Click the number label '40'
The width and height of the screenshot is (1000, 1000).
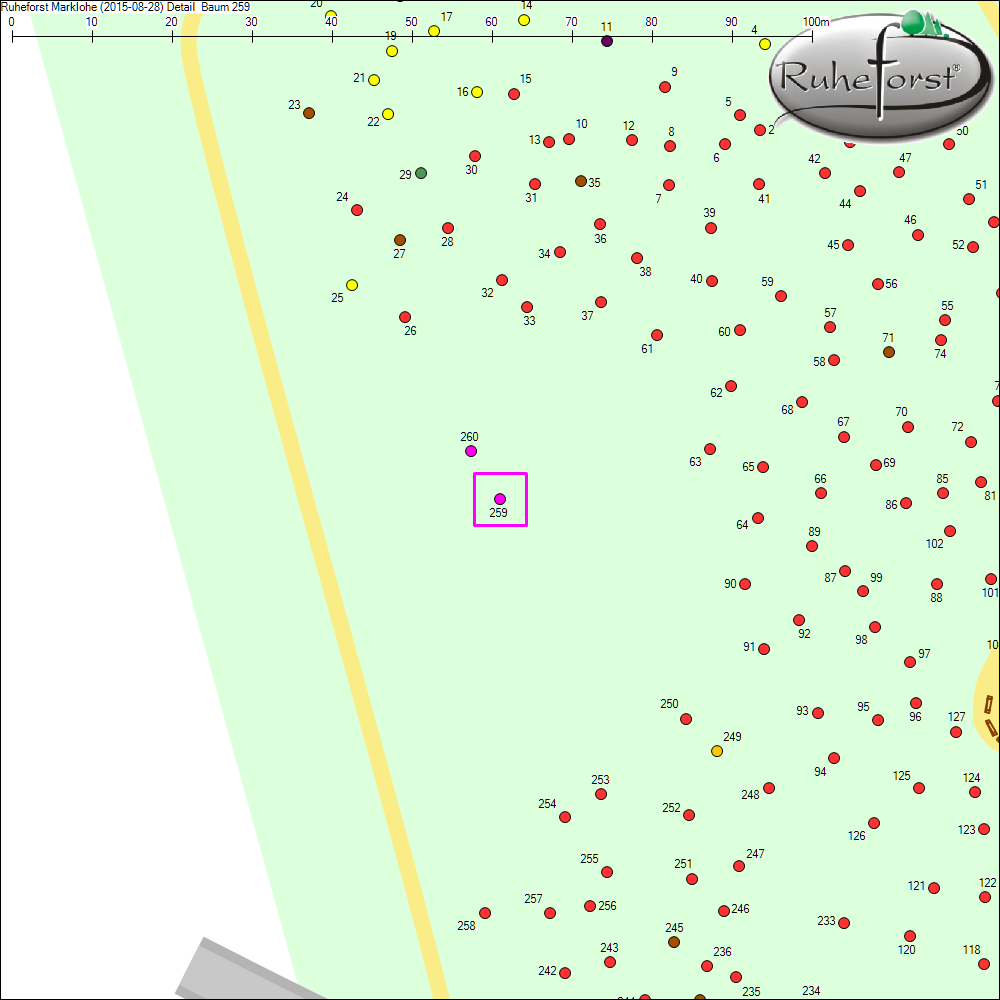(x=696, y=279)
